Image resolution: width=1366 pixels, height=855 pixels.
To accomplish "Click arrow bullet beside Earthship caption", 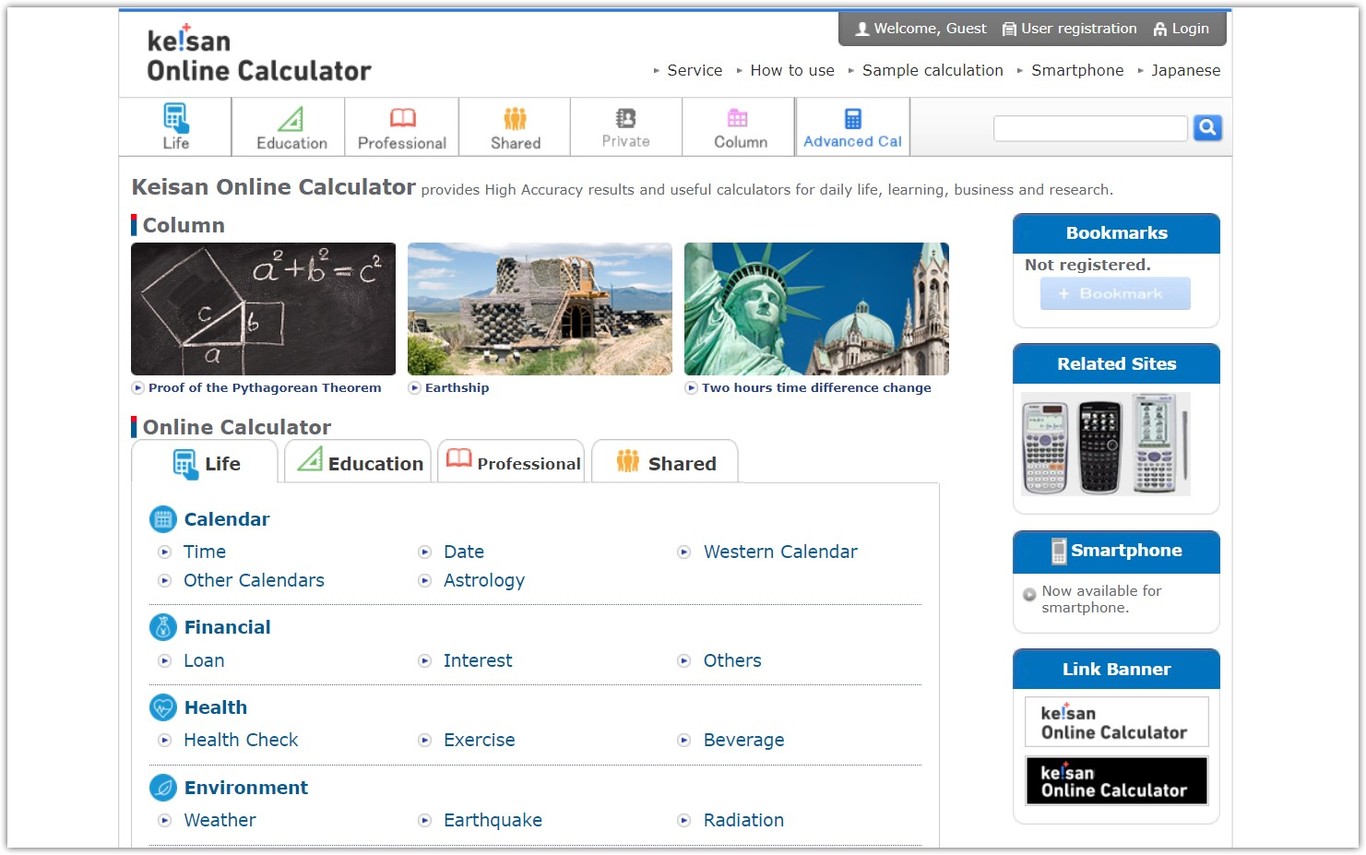I will tap(414, 388).
